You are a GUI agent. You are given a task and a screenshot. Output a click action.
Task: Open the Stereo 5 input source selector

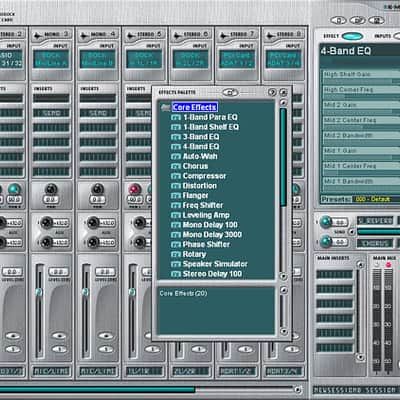click(144, 59)
